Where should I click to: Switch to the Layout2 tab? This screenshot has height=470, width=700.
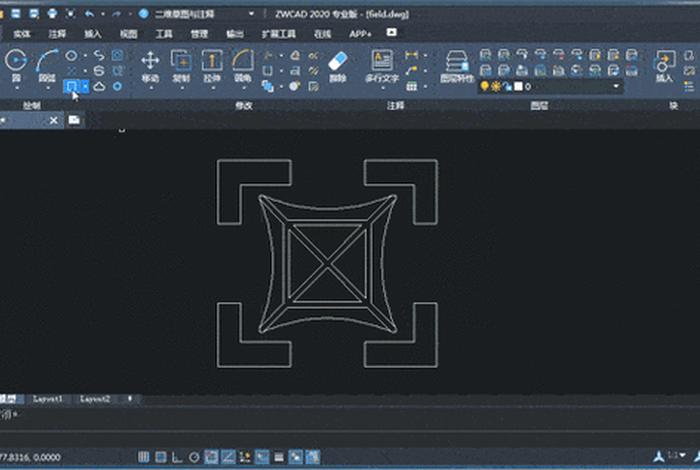(x=95, y=399)
